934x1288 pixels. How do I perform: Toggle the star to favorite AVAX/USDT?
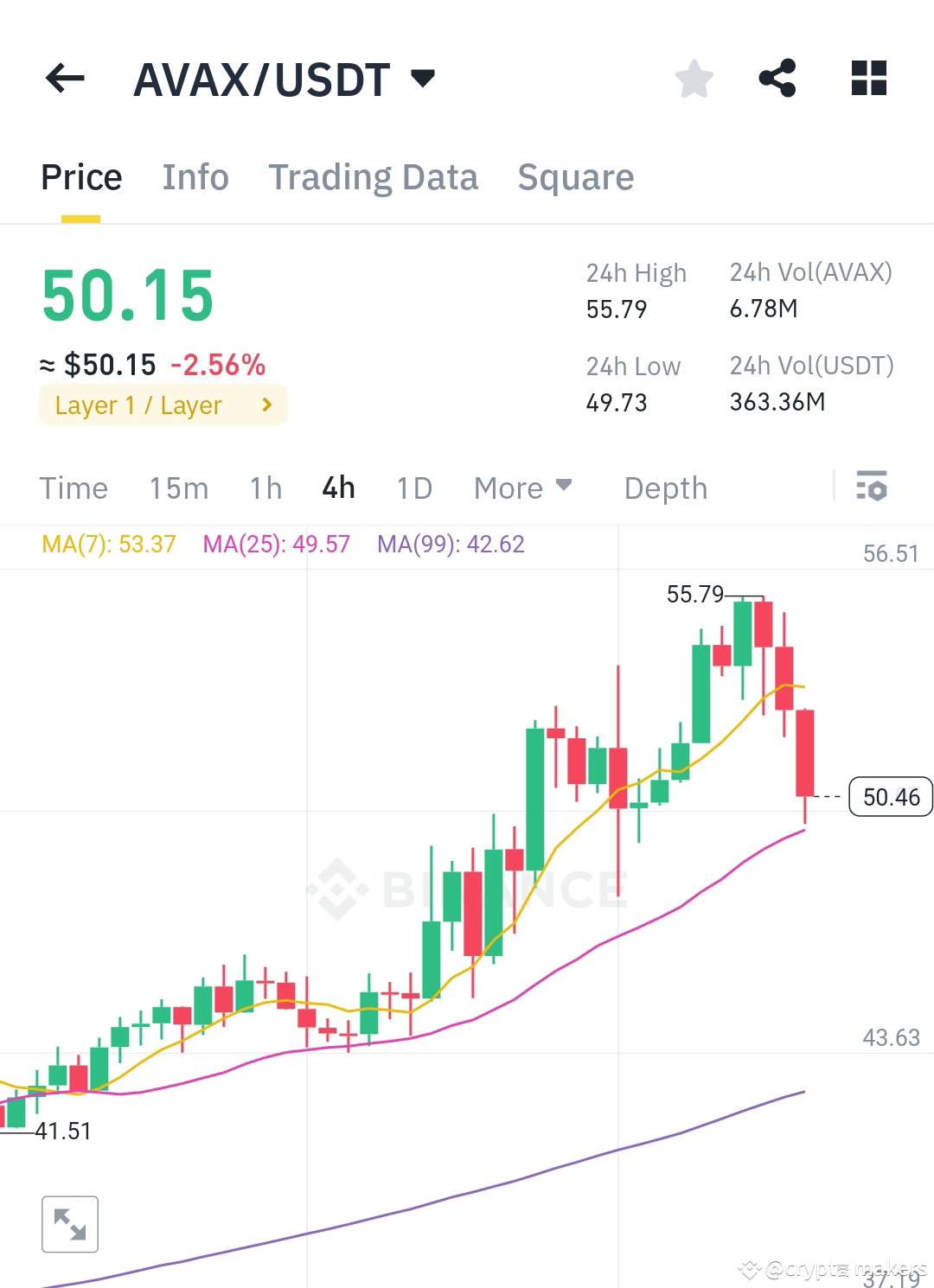694,79
